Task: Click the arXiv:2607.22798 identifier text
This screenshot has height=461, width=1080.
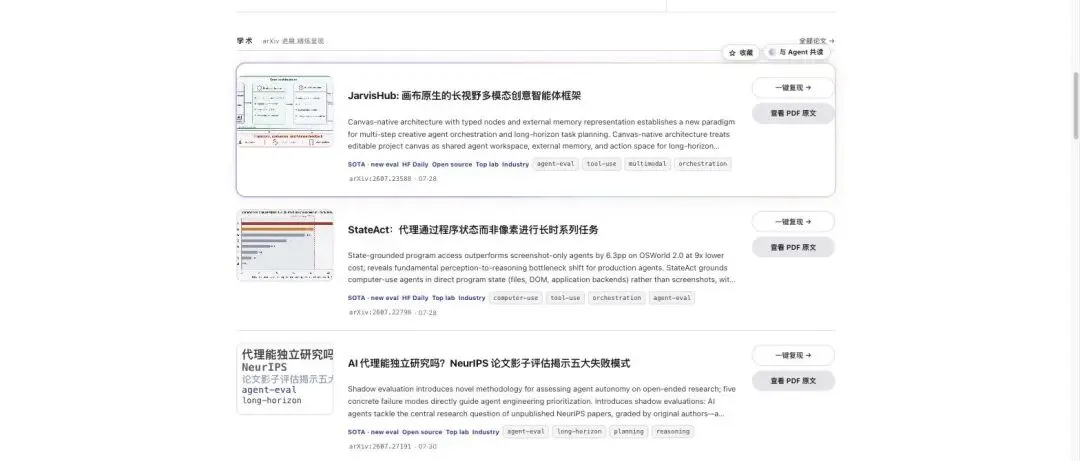Action: point(380,312)
